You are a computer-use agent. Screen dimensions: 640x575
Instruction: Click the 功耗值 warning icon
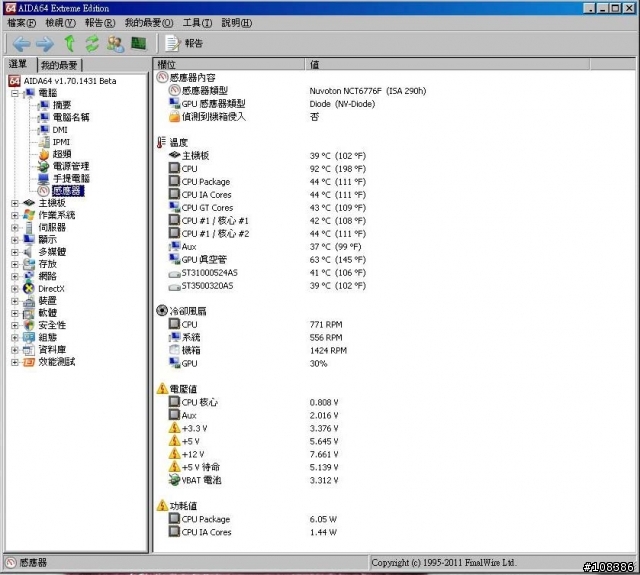point(162,506)
